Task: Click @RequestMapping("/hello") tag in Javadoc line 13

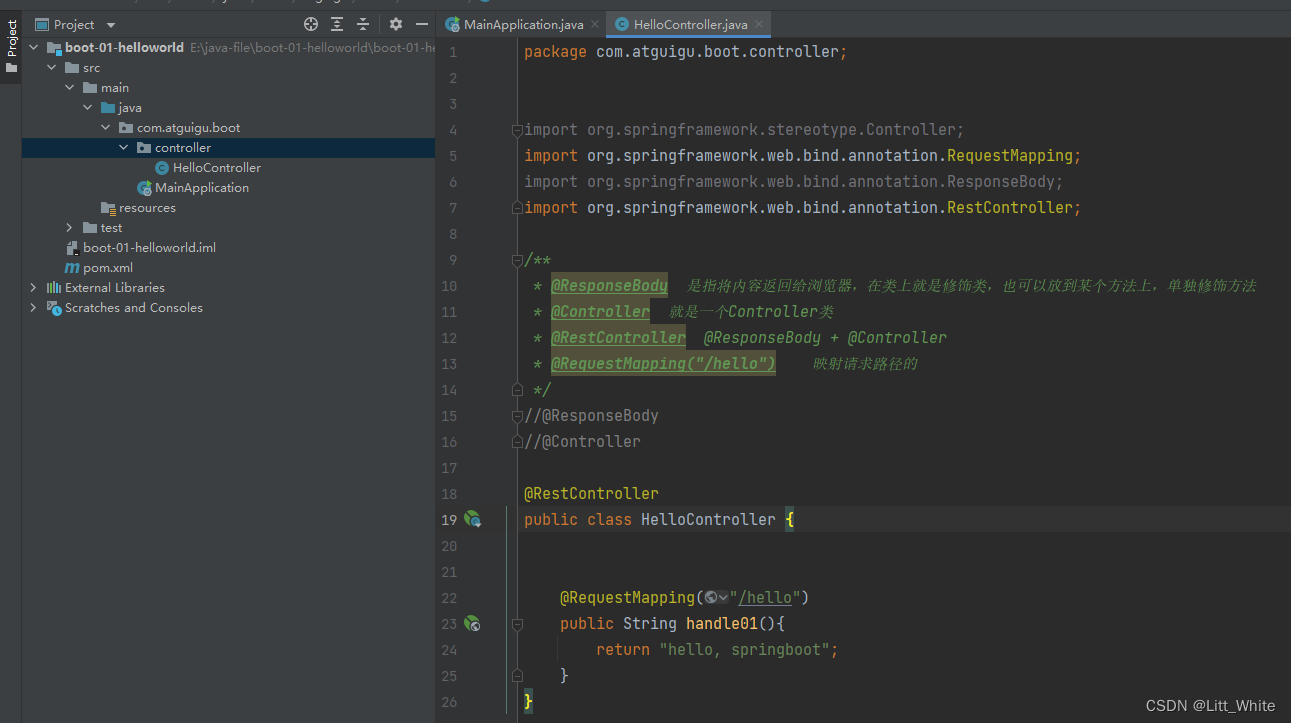Action: click(663, 363)
